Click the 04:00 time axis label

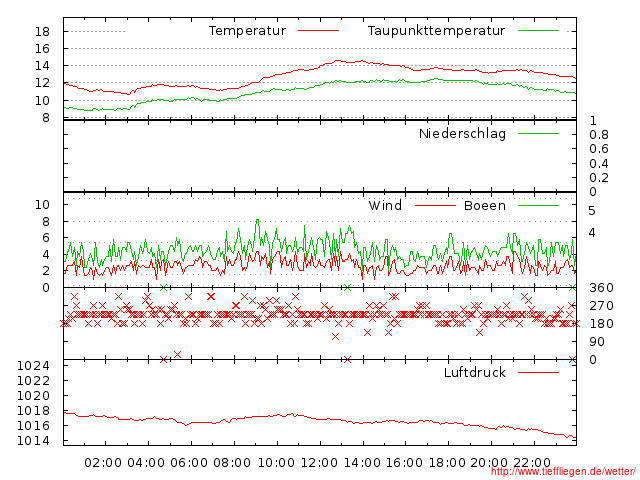(146, 463)
